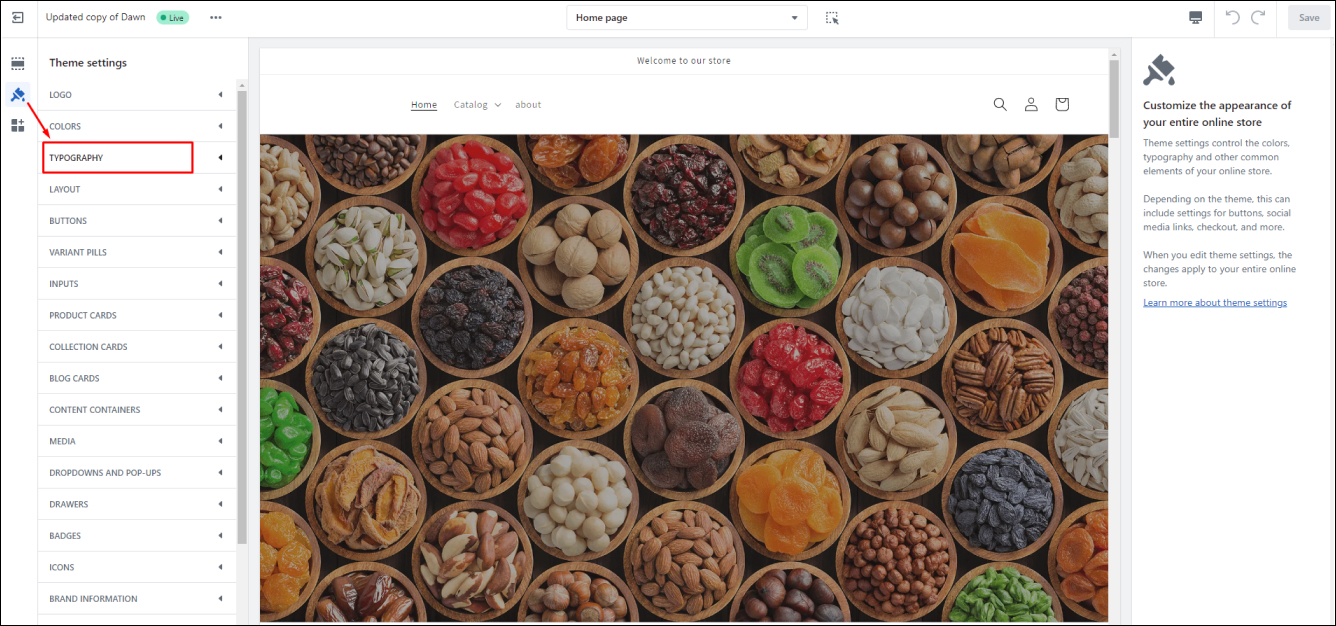Screen dimensions: 1336x626
Task: Open Learn more about theme settings link
Action: tap(1215, 303)
